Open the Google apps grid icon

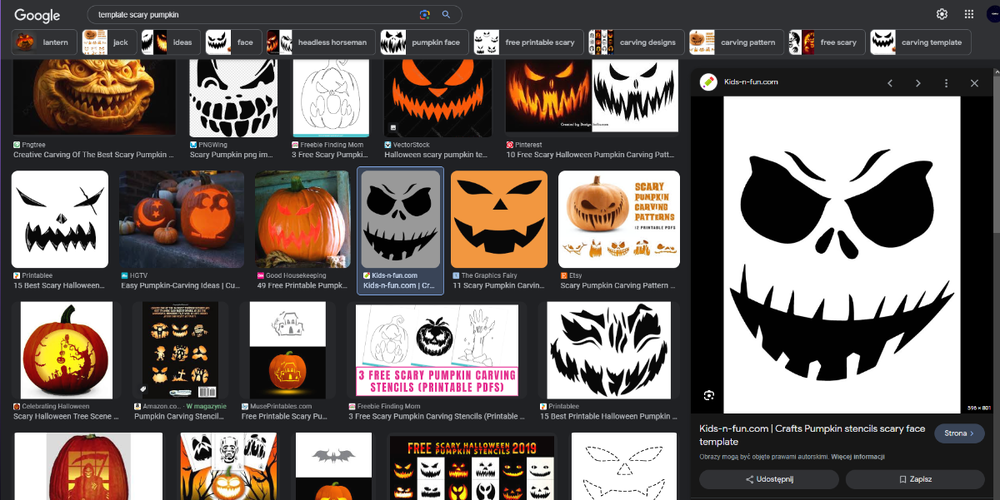[x=969, y=14]
